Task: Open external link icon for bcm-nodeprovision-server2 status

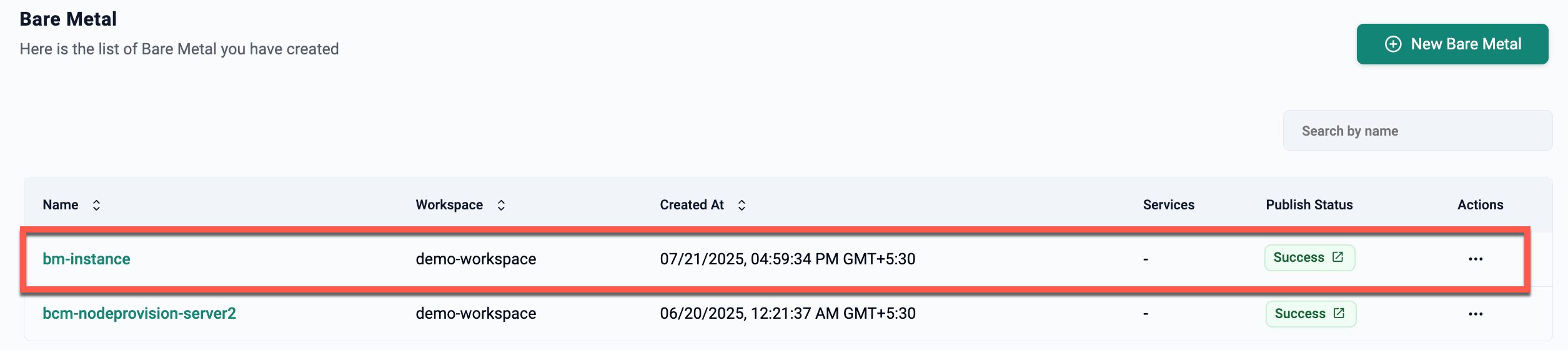Action: tap(1339, 313)
